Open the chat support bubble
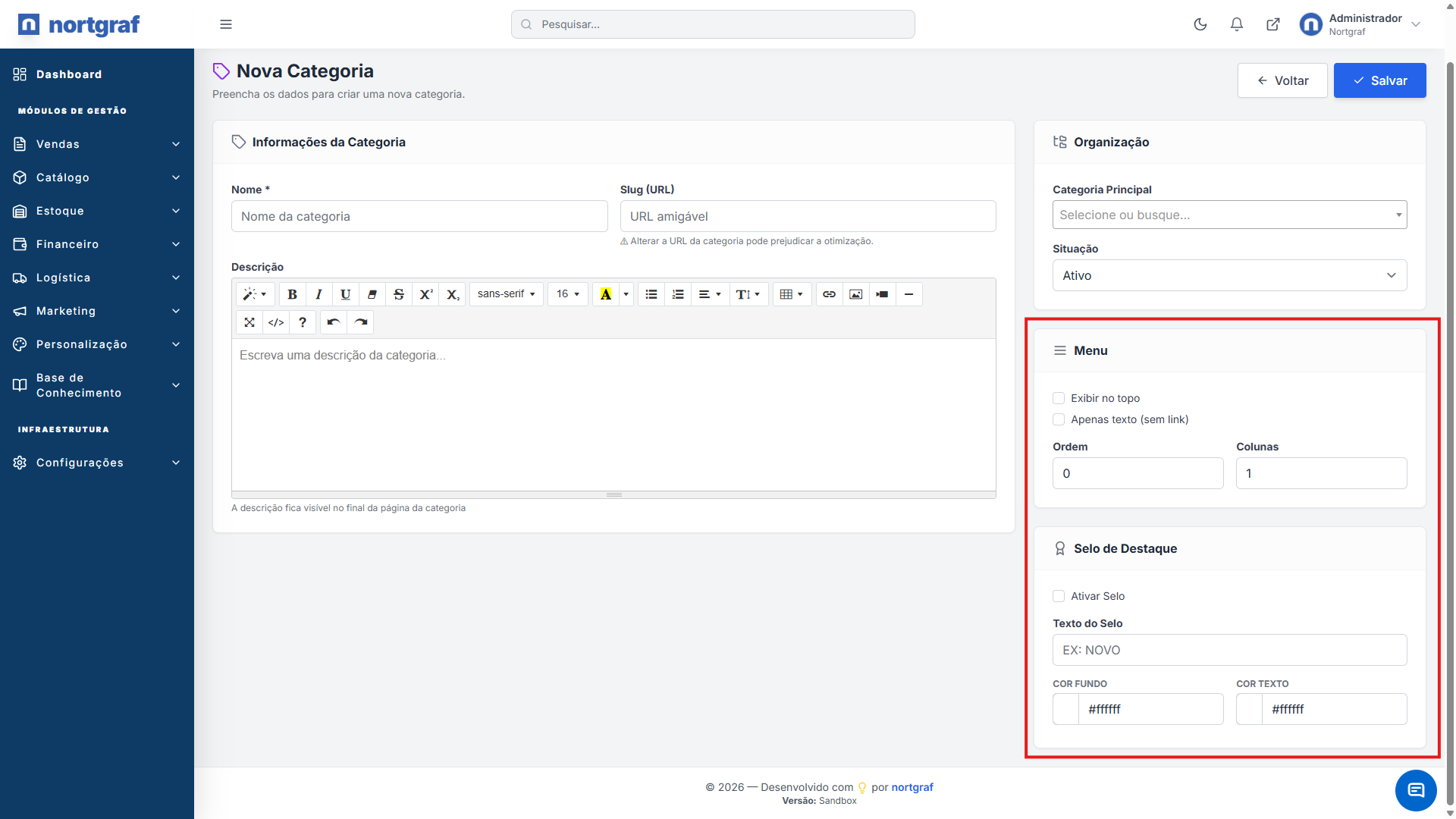The width and height of the screenshot is (1456, 819). click(x=1415, y=790)
